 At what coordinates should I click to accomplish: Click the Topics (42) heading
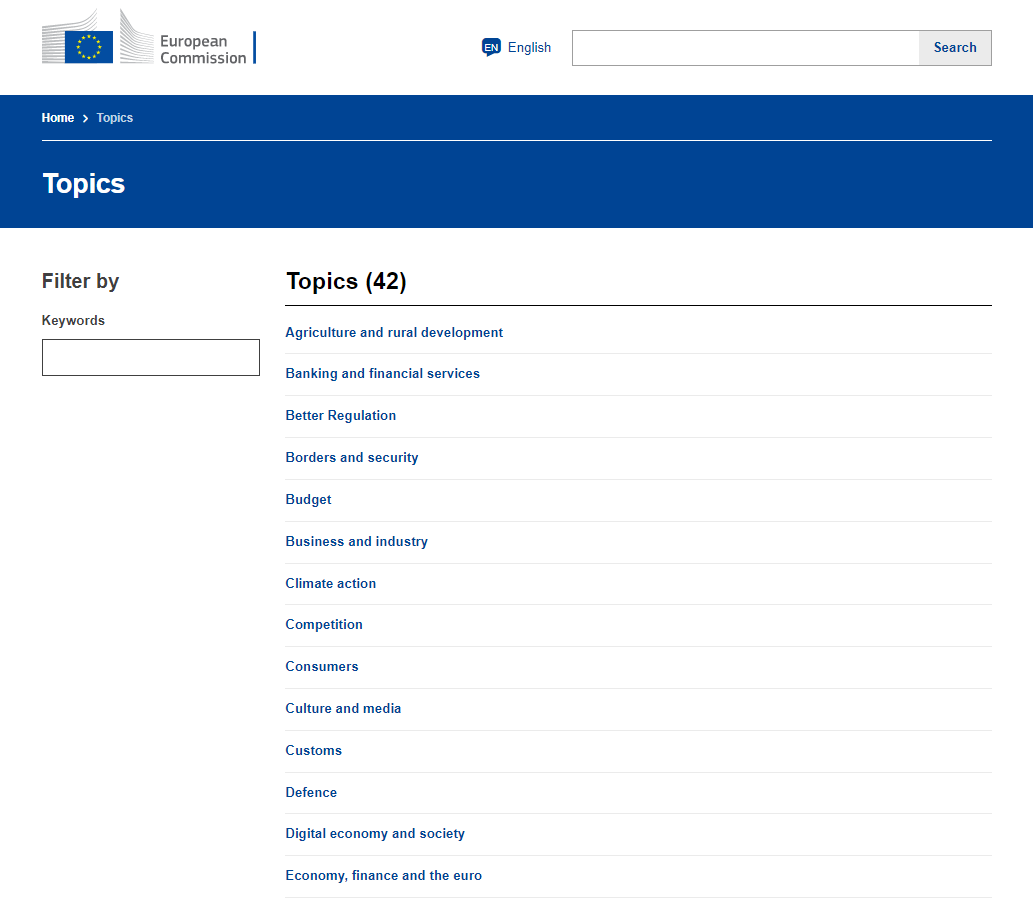(347, 281)
